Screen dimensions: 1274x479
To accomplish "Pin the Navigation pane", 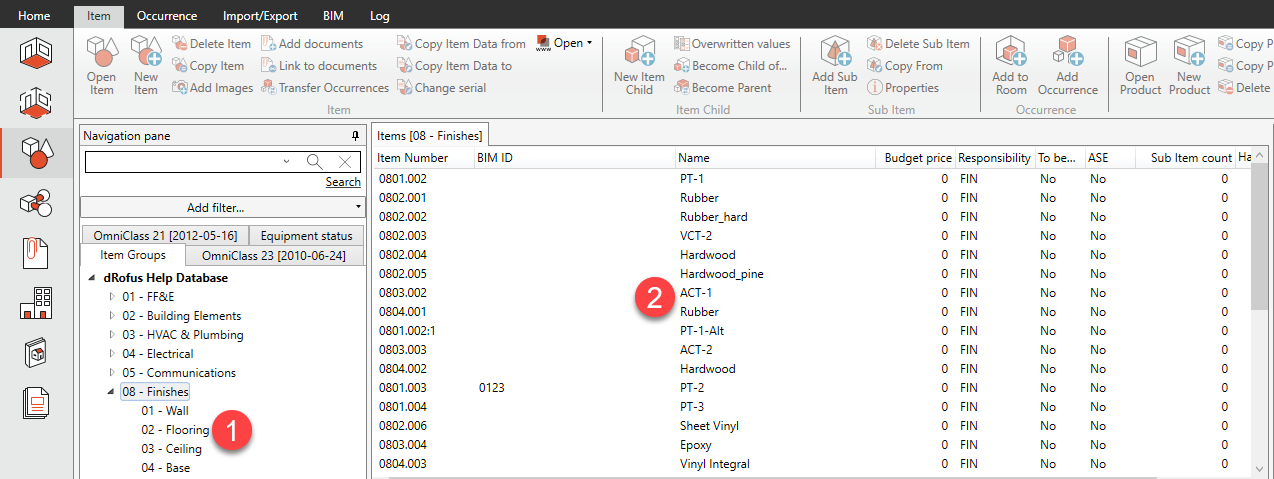I will (x=355, y=136).
